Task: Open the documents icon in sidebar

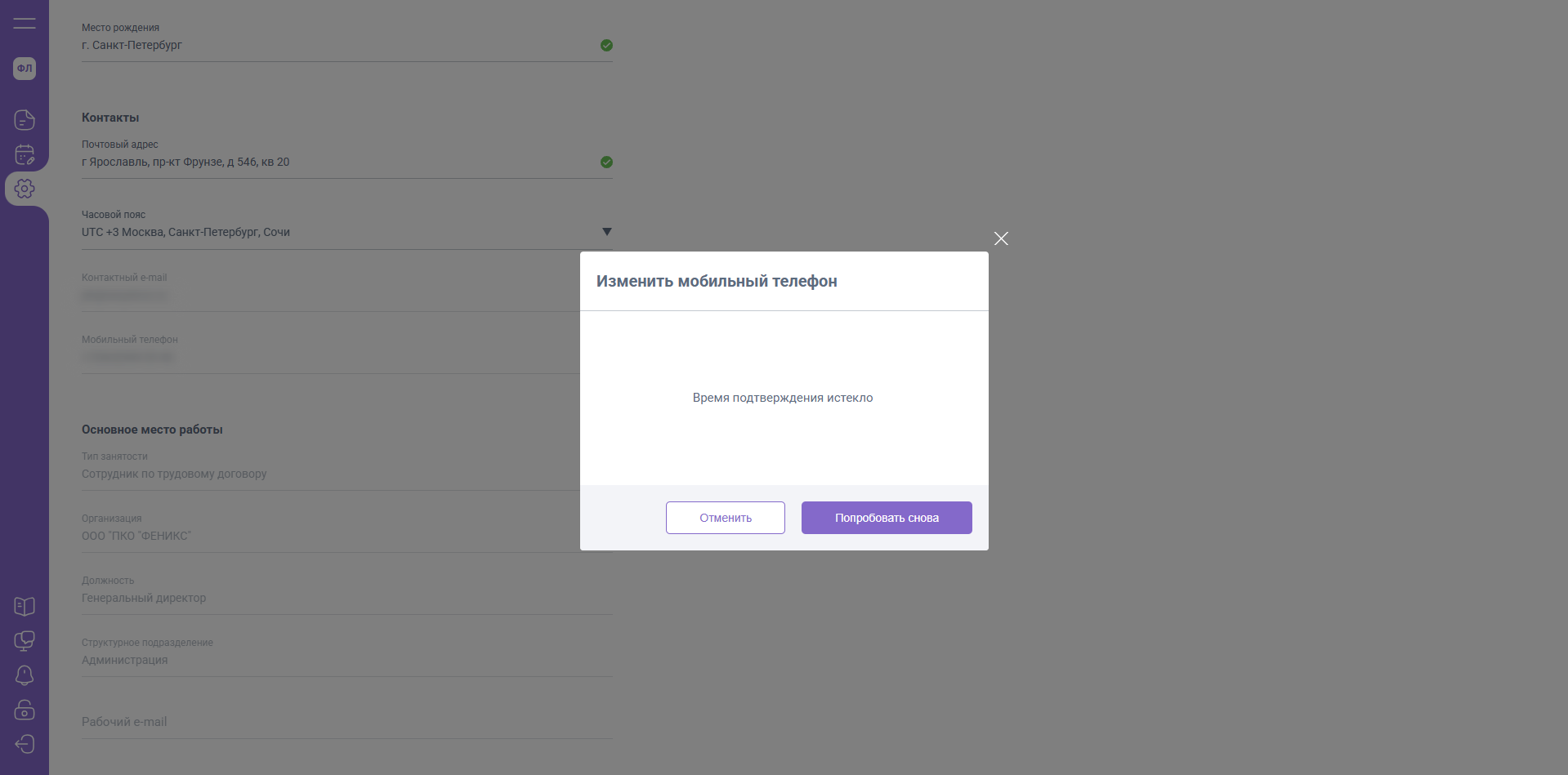Action: (25, 120)
